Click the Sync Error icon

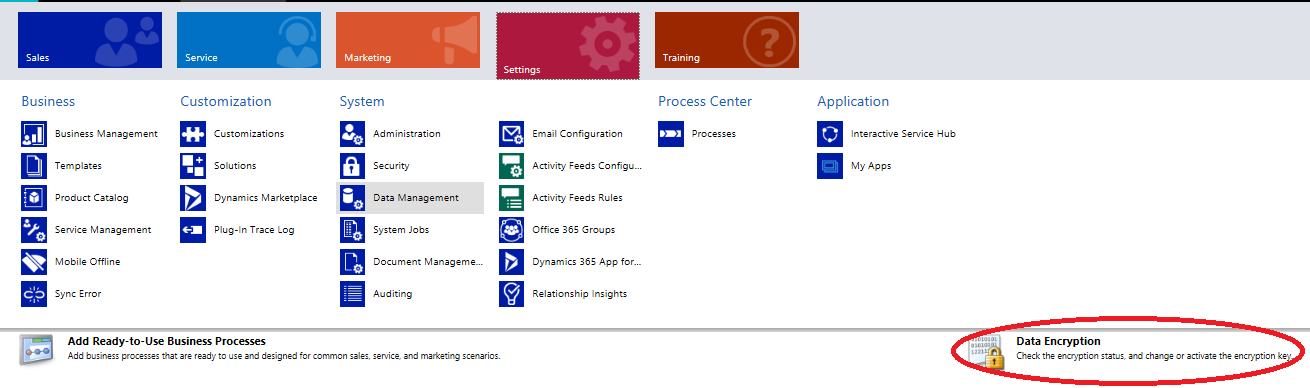(x=34, y=294)
